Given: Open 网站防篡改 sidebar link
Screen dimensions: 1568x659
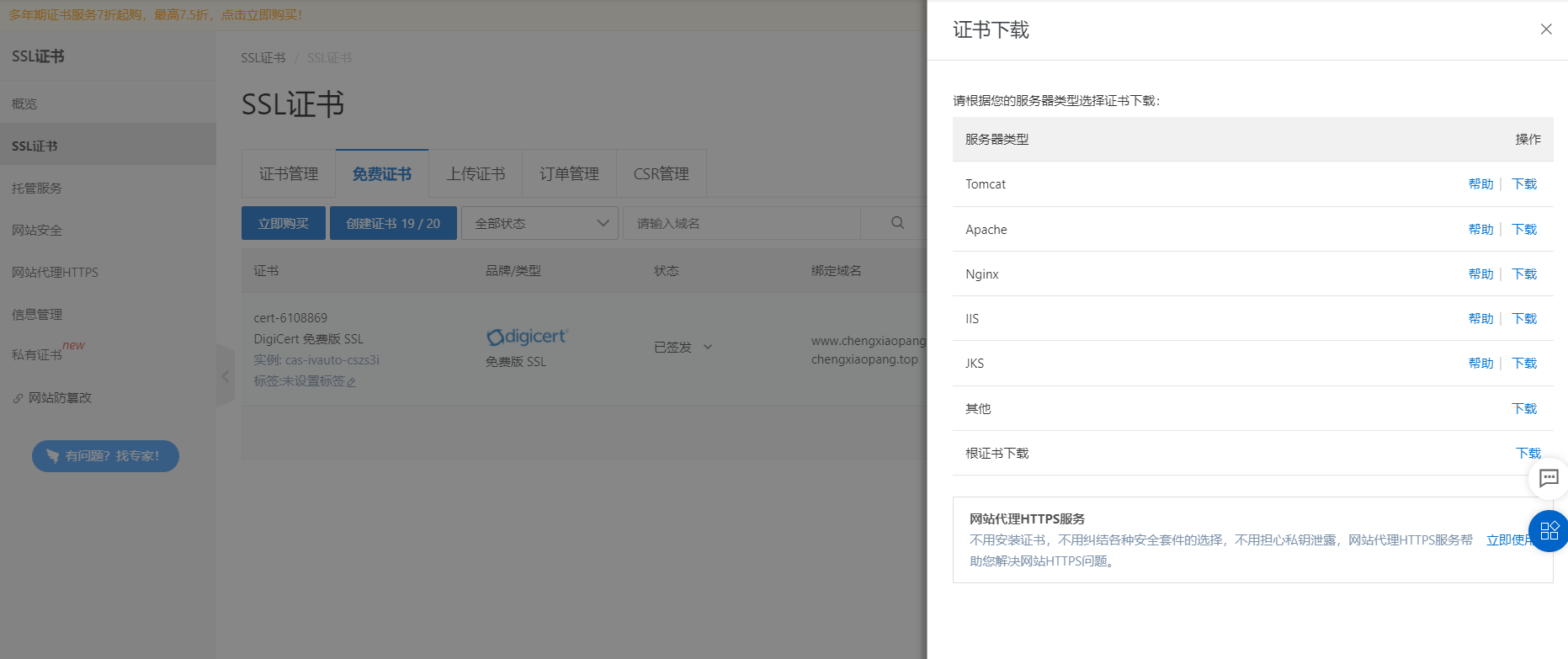Looking at the screenshot, I should click(60, 397).
